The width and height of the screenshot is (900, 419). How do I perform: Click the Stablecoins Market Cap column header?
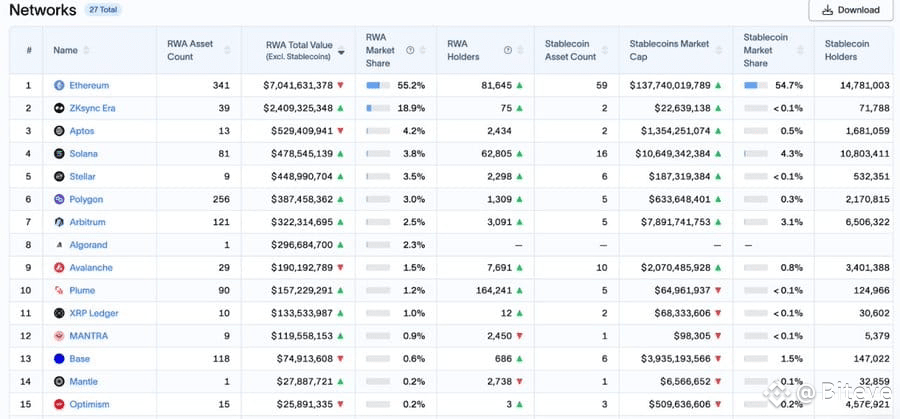[669, 50]
